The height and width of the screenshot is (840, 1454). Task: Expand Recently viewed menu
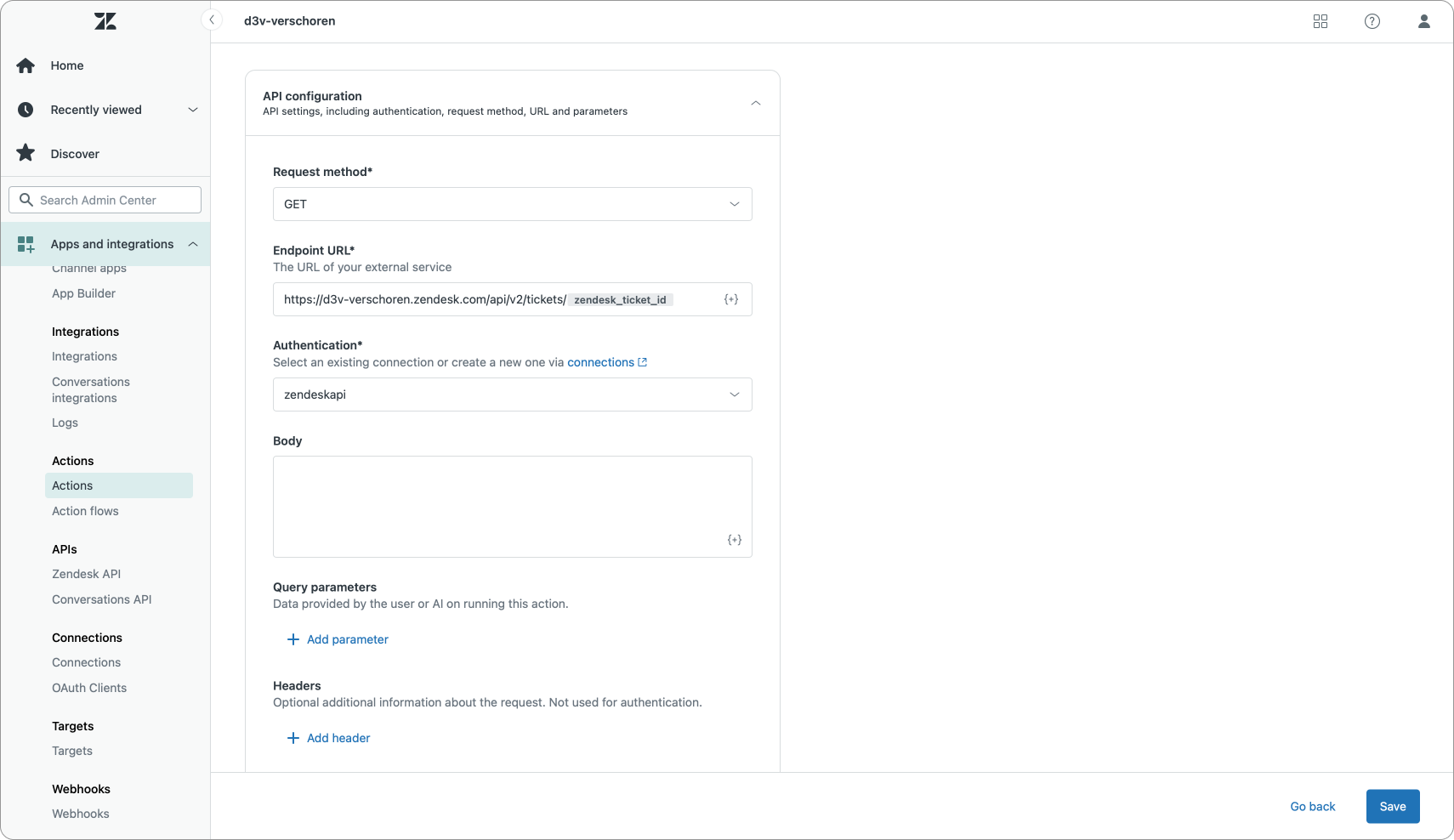point(192,110)
